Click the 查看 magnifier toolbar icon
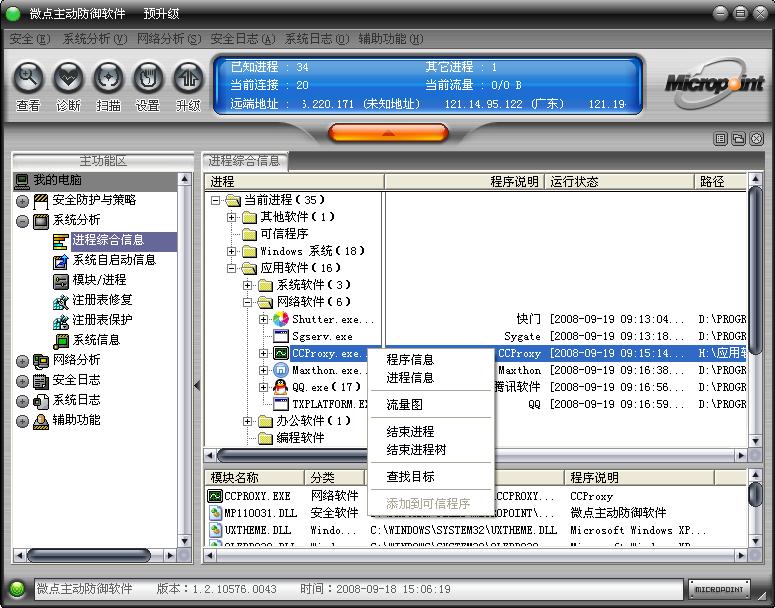Viewport: 775px width, 608px height. coord(29,78)
